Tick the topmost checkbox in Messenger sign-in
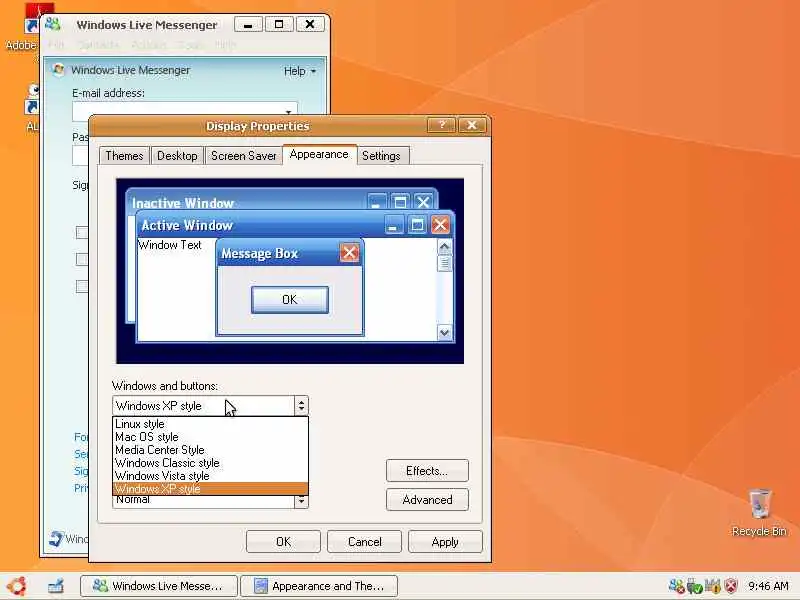800x600 pixels. coord(82,233)
